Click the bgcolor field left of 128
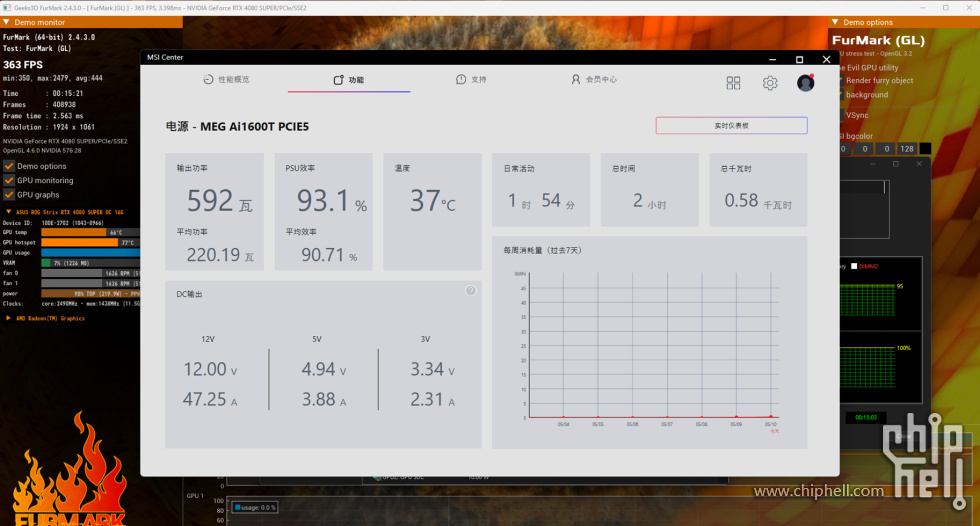This screenshot has width=980, height=526. pyautogui.click(x=886, y=149)
